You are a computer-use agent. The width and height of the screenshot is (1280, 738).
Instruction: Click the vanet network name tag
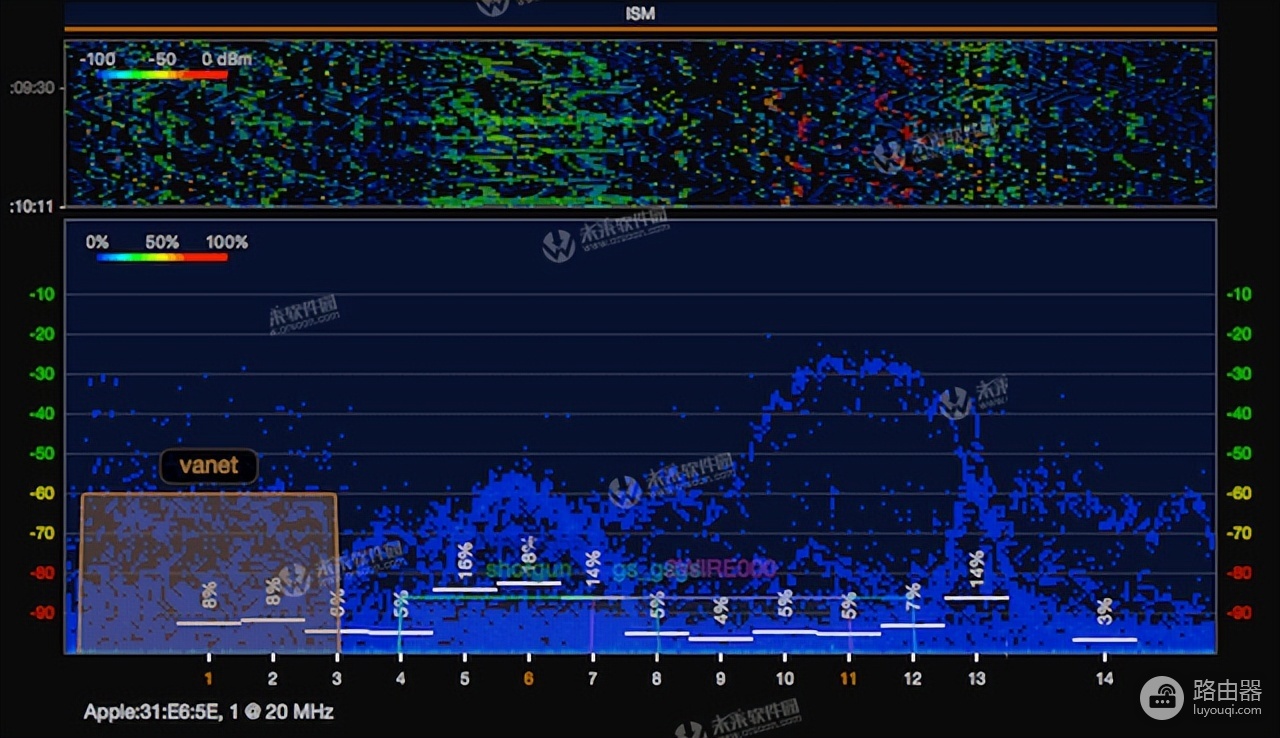pyautogui.click(x=209, y=465)
